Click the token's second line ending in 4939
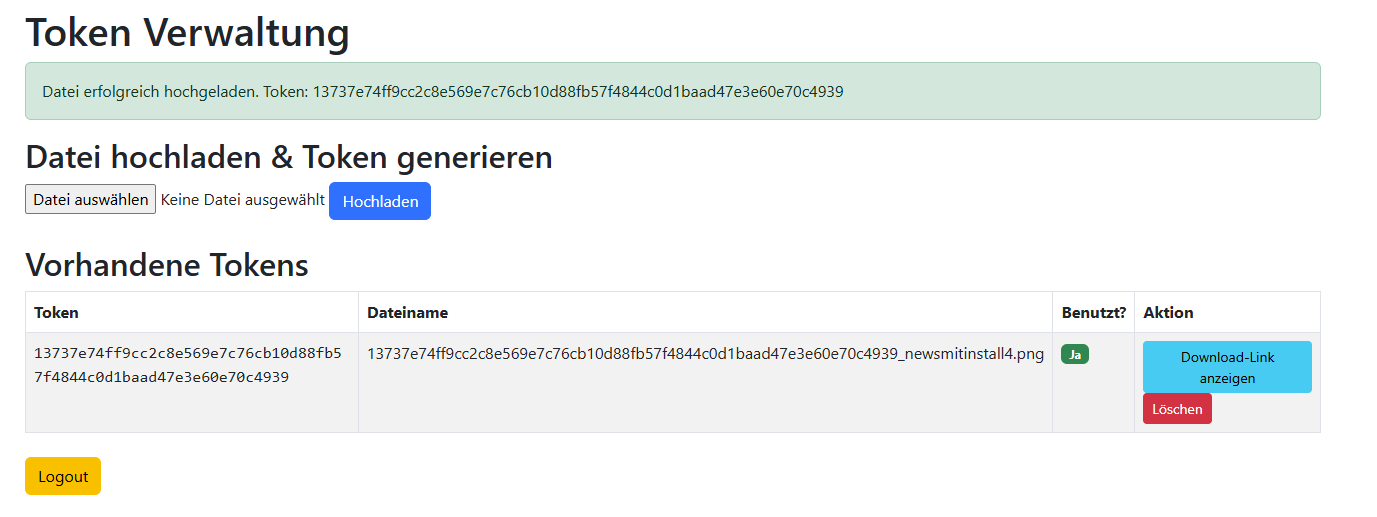 161,377
